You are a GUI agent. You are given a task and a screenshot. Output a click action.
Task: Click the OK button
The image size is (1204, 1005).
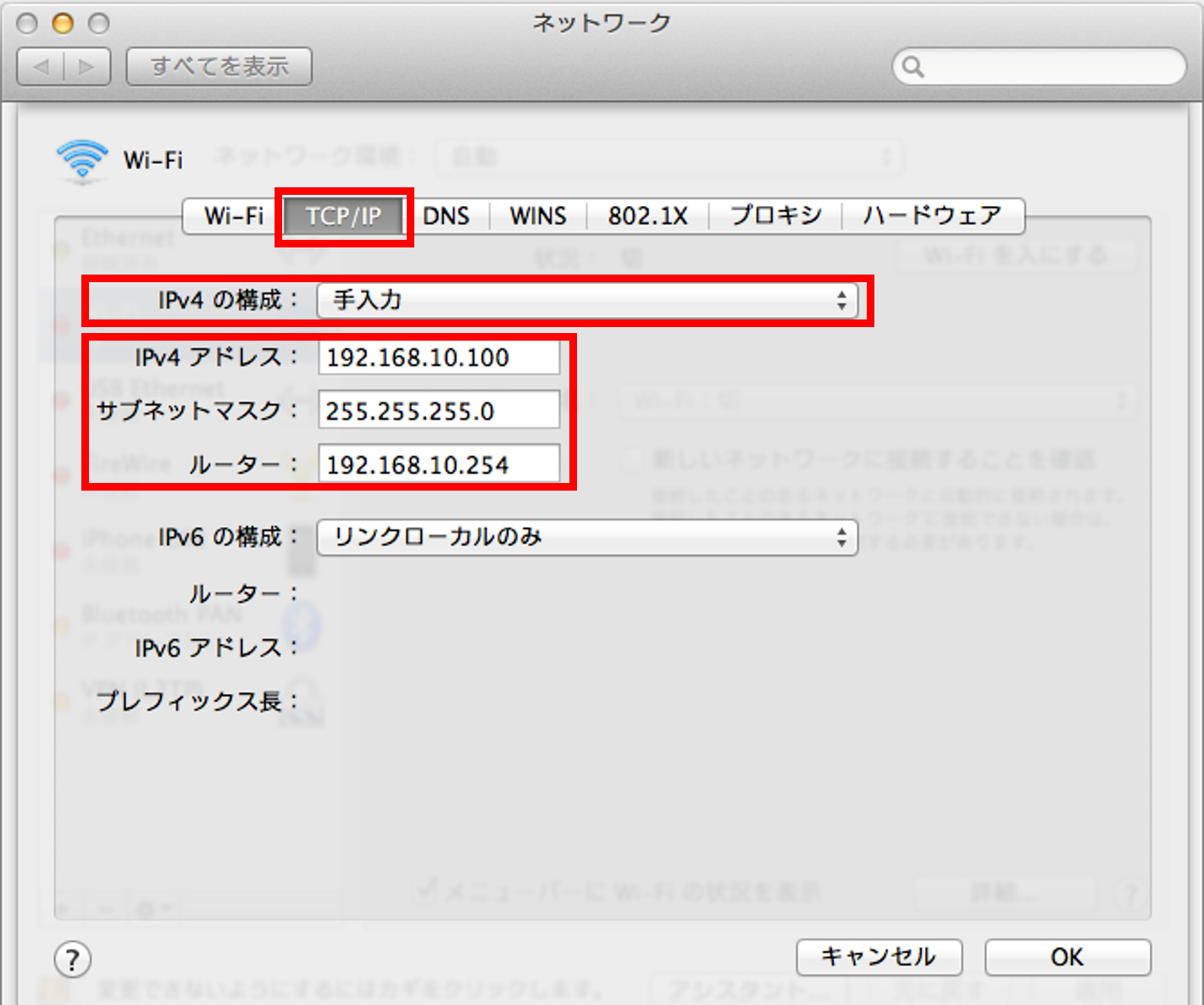[x=1068, y=958]
